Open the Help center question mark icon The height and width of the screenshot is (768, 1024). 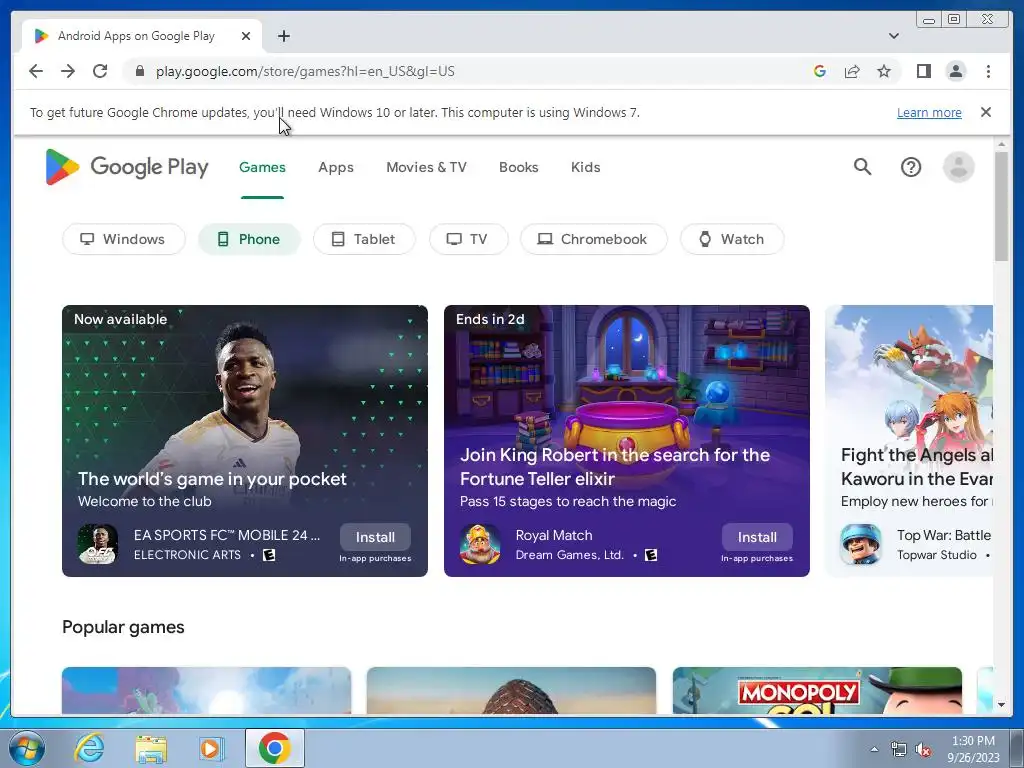click(910, 167)
